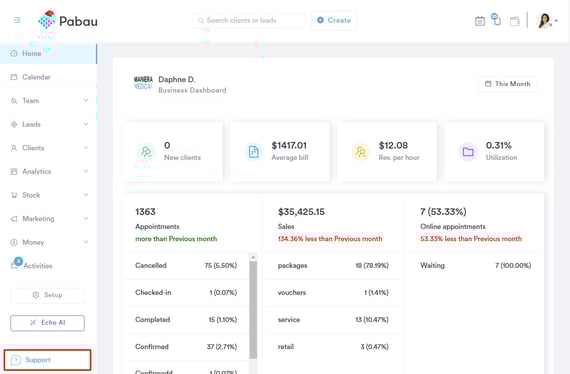Click the New clients card icon

click(x=146, y=152)
